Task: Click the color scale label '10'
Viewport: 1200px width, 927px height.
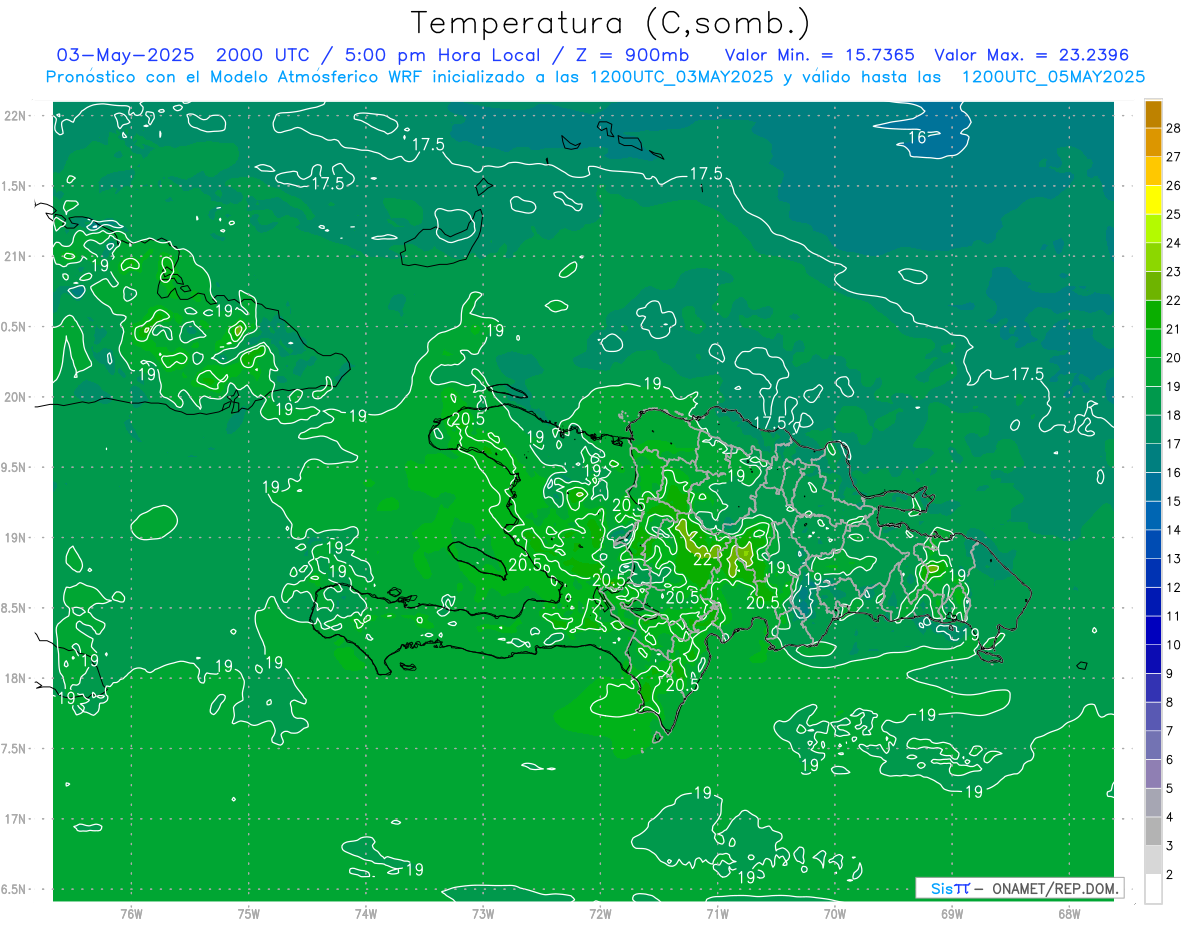Action: click(1174, 645)
